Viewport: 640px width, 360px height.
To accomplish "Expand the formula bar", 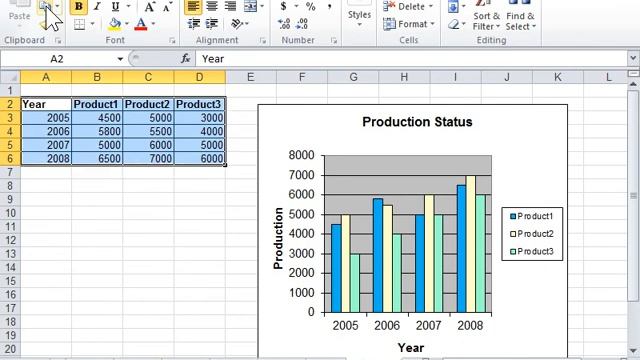I will (x=633, y=59).
